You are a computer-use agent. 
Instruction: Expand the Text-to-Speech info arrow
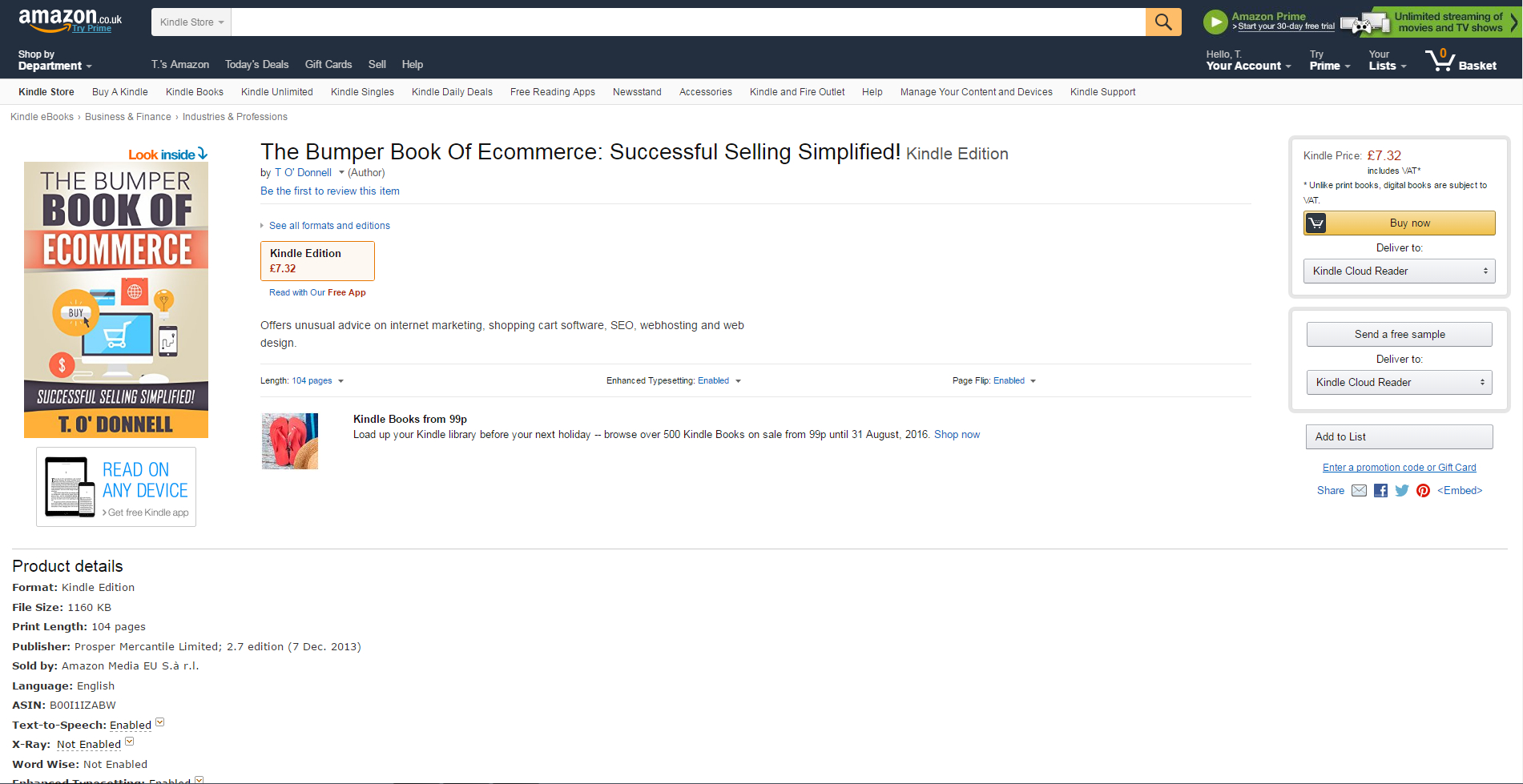click(160, 722)
